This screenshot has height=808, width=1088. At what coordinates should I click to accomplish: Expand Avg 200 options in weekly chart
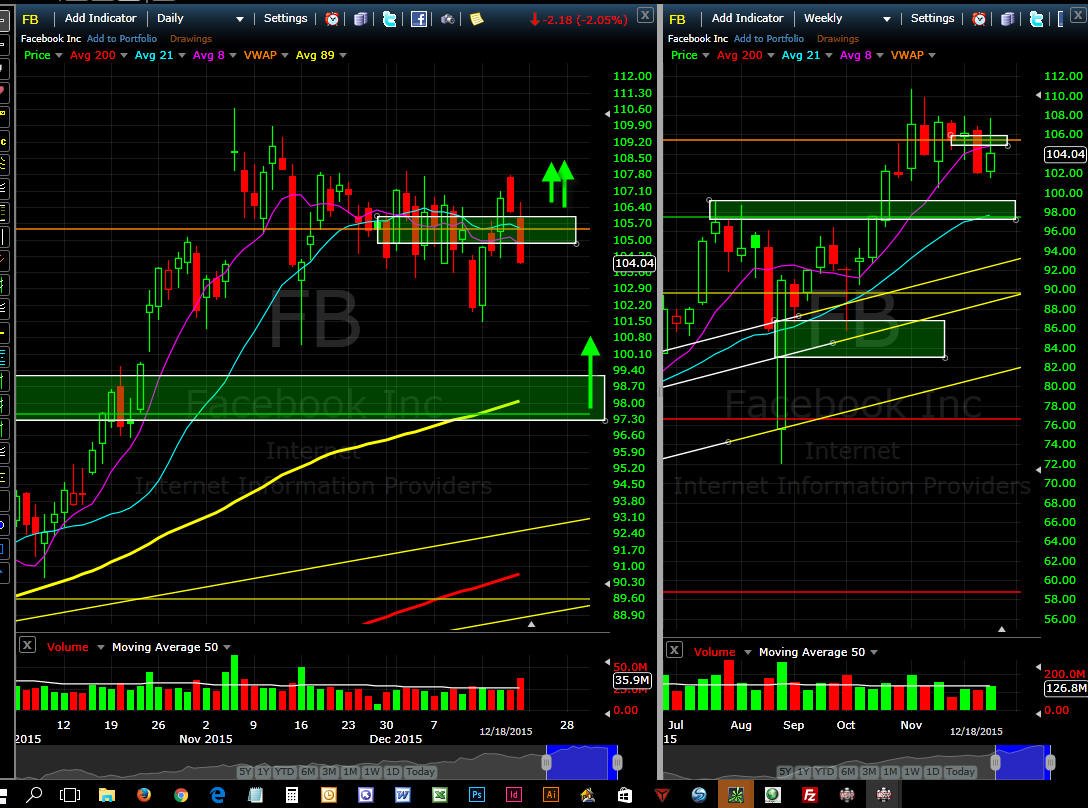pos(770,56)
